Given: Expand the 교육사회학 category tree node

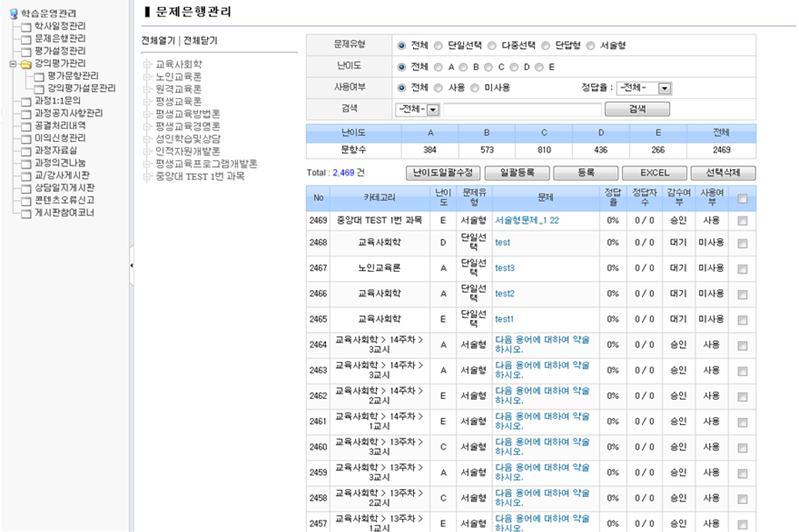Looking at the screenshot, I should [147, 64].
